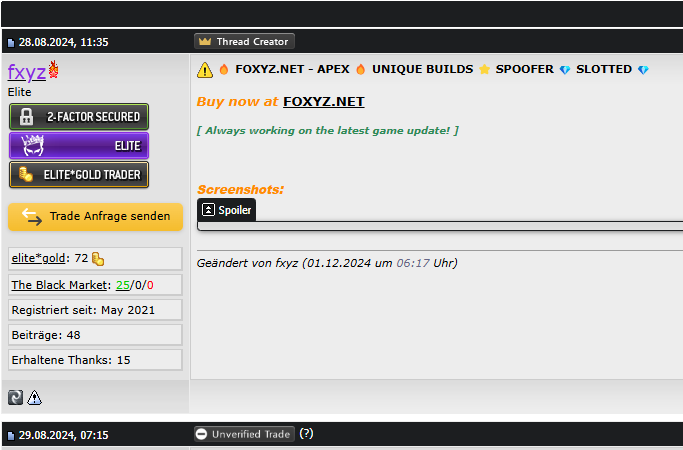Click the Elite*Gold Trader coin badge
The height and width of the screenshot is (450, 683).
point(79,175)
